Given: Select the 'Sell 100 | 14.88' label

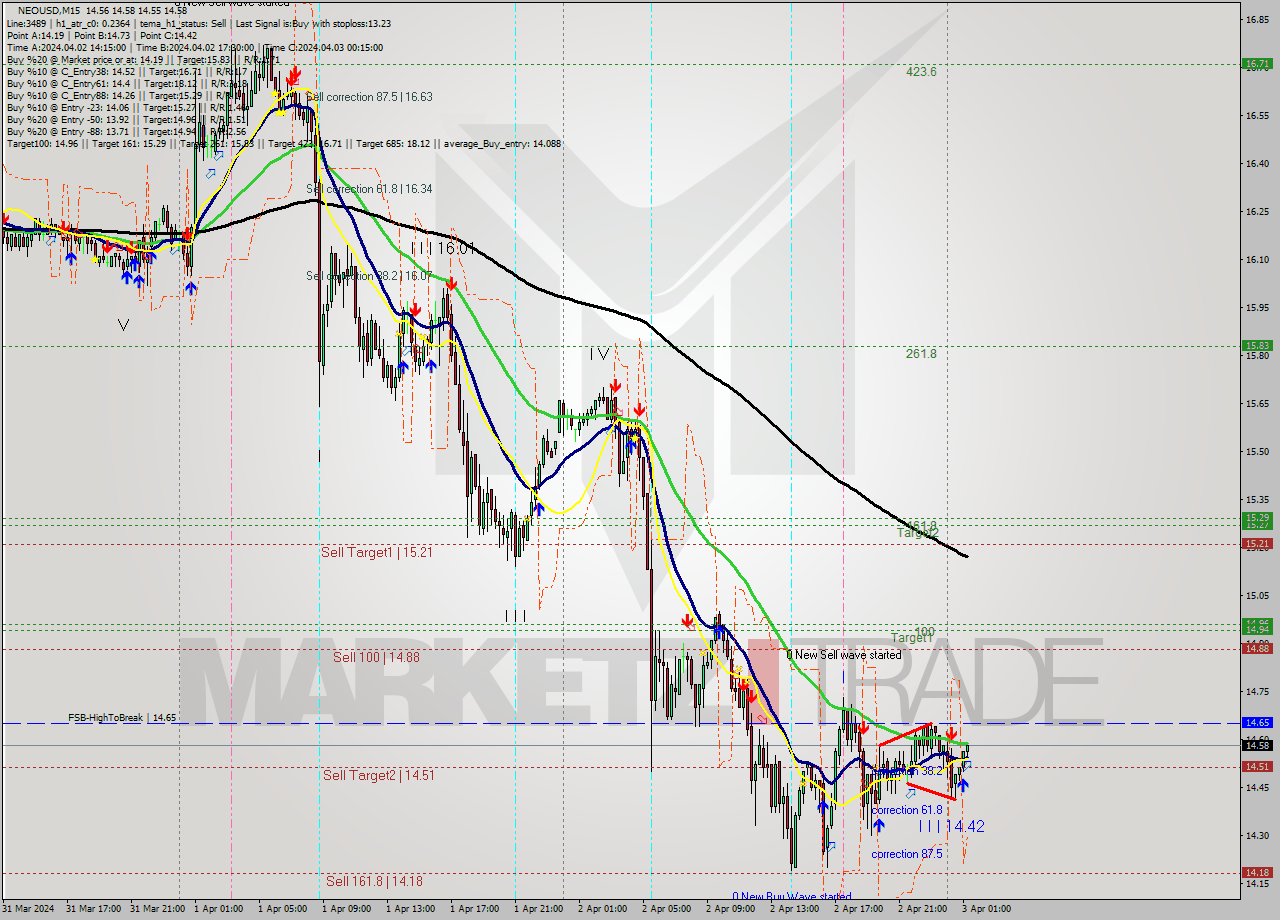Looking at the screenshot, I should pyautogui.click(x=376, y=657).
